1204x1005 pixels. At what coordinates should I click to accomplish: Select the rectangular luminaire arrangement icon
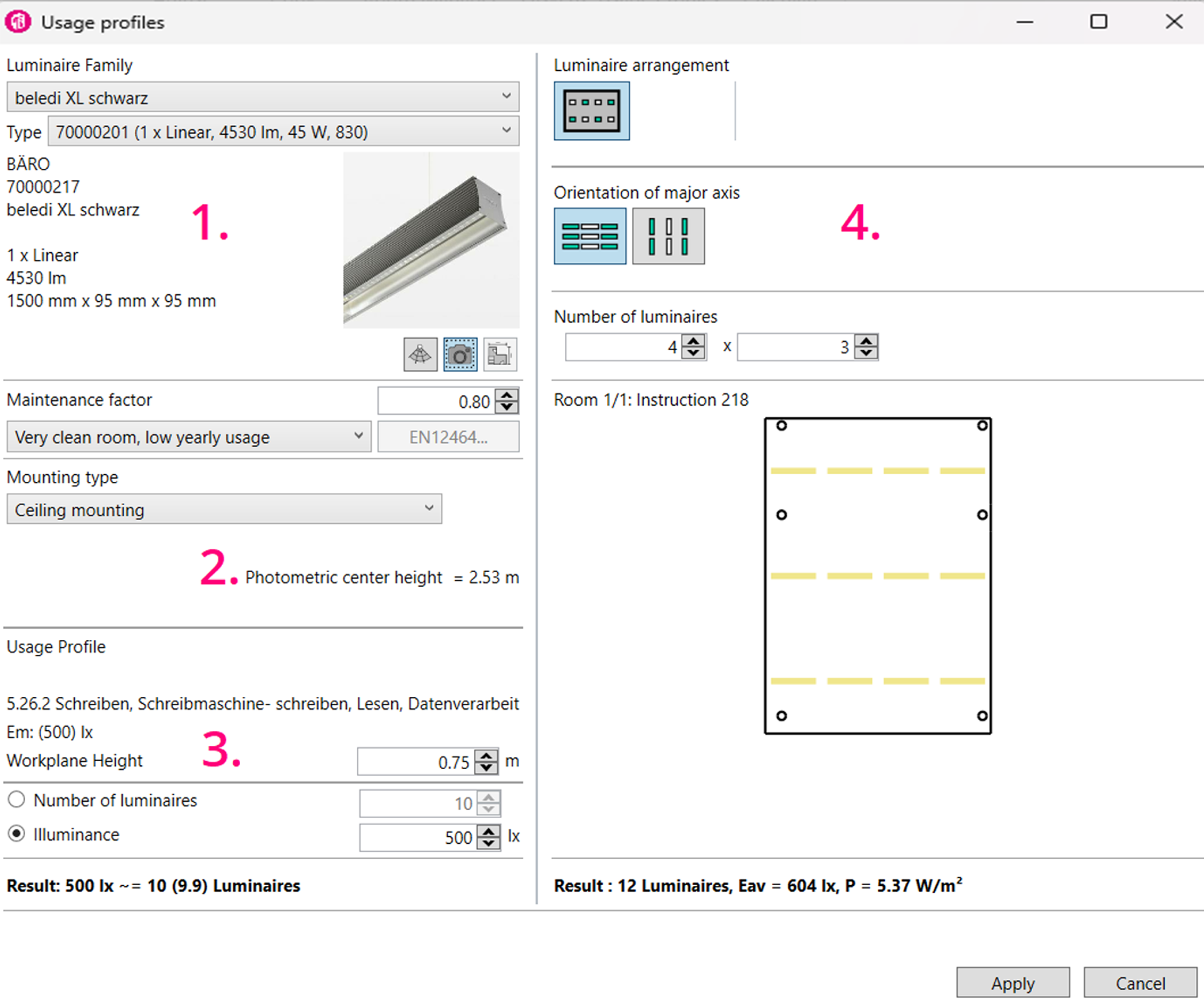tap(591, 111)
